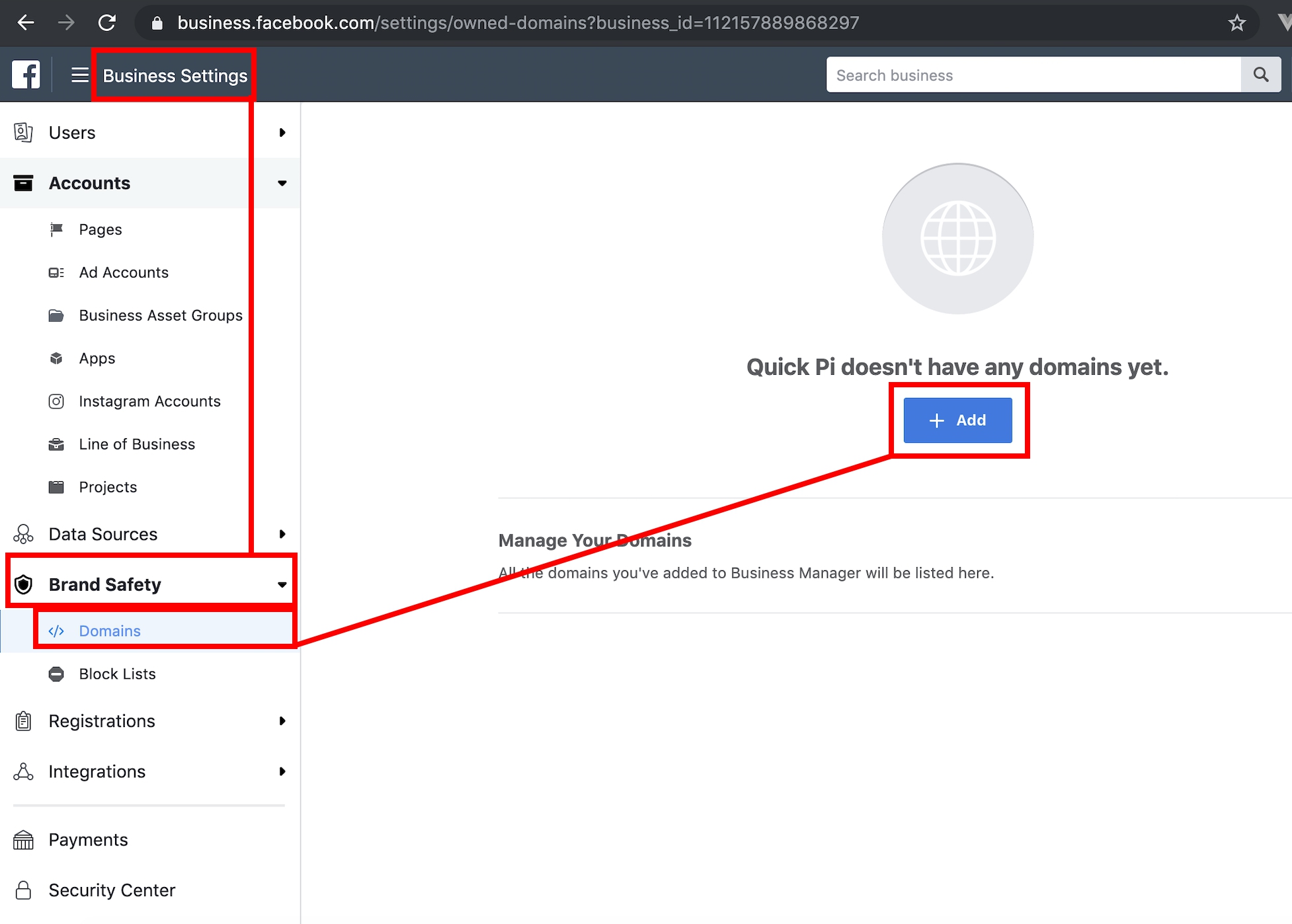Click the Data Sources icon
Viewport: 1292px width, 924px height.
point(23,534)
